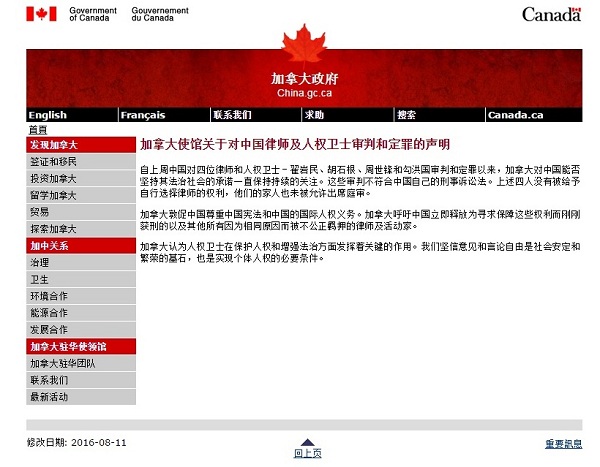This screenshot has width=600, height=467.
Task: Open the 搜索 search menu item
Action: (406, 115)
